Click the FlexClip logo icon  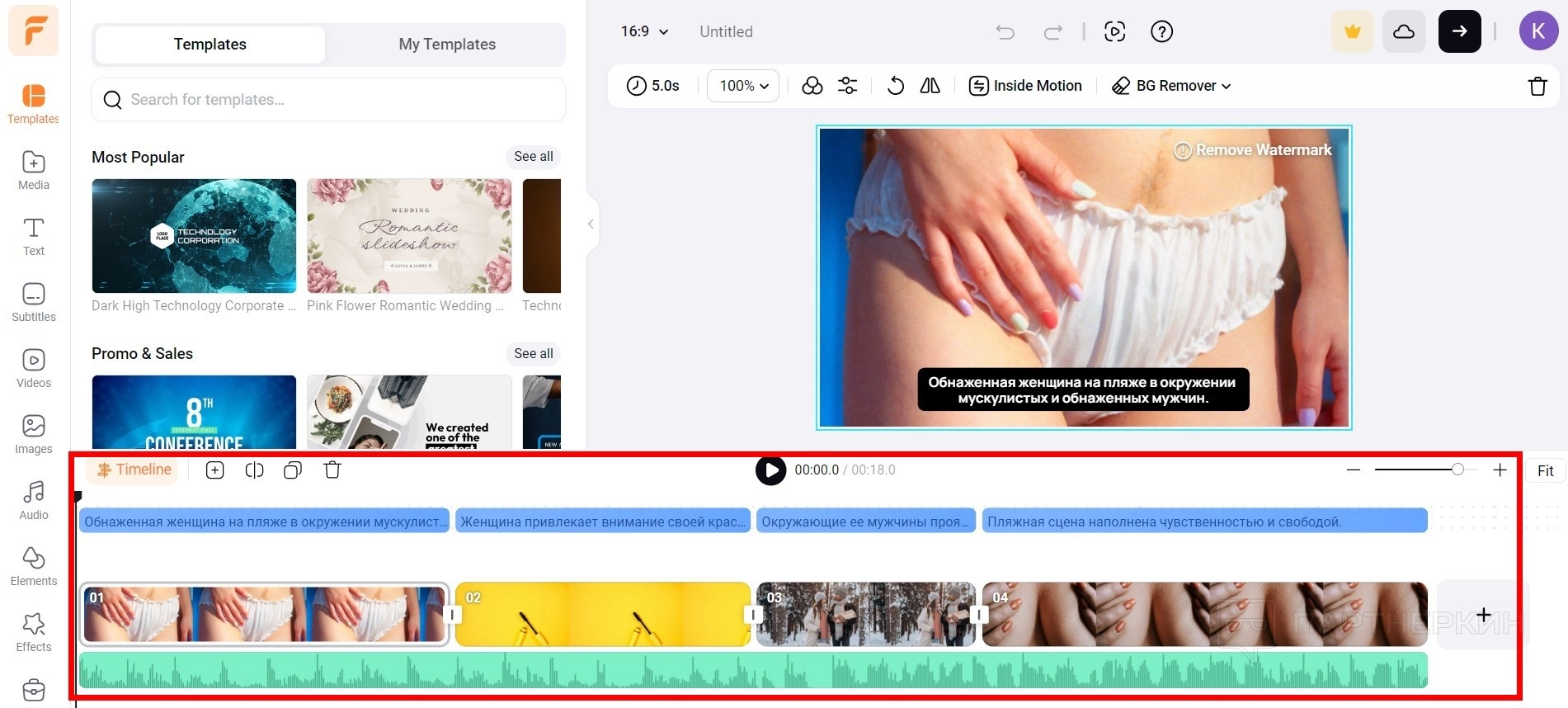34,31
